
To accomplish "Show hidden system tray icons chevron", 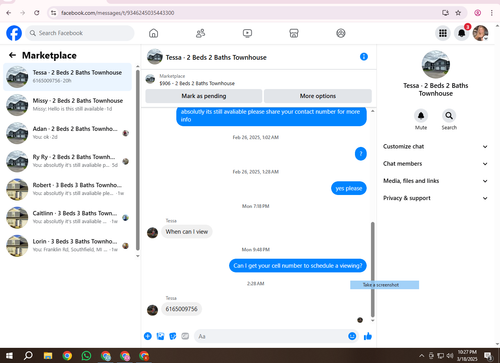I will (421, 356).
